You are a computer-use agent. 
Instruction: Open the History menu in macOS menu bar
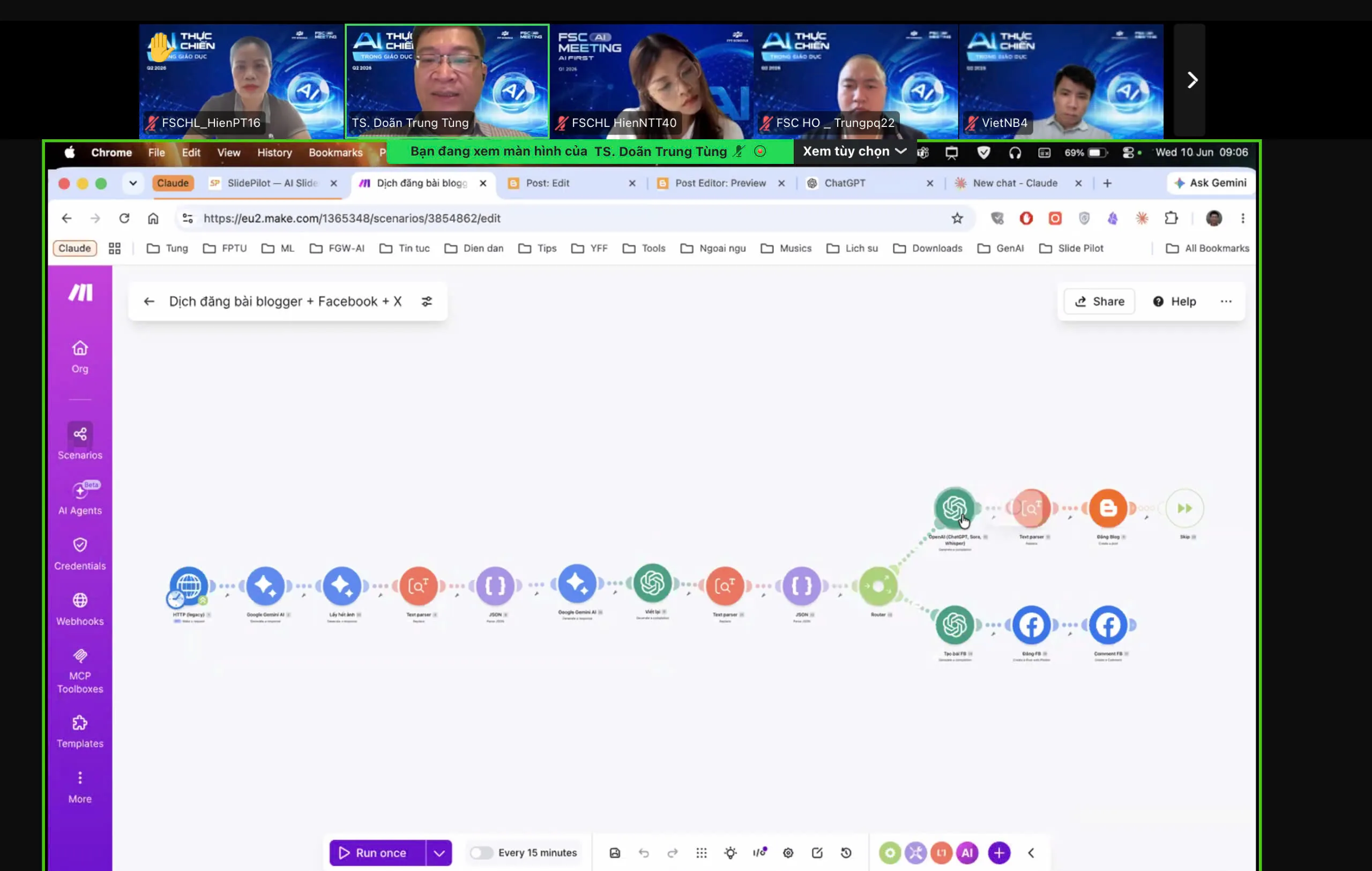click(274, 152)
